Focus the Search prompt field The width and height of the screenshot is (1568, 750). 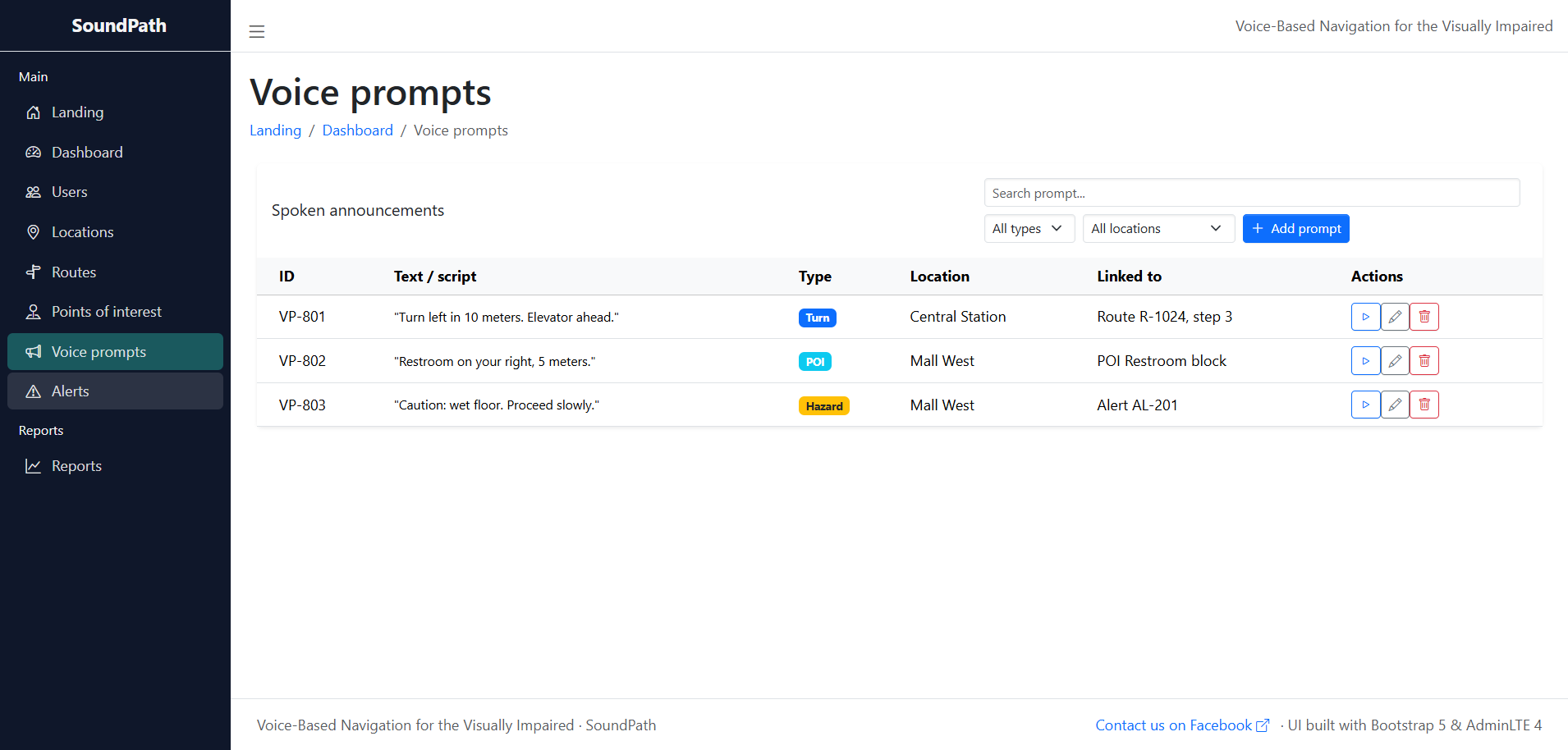[1251, 193]
